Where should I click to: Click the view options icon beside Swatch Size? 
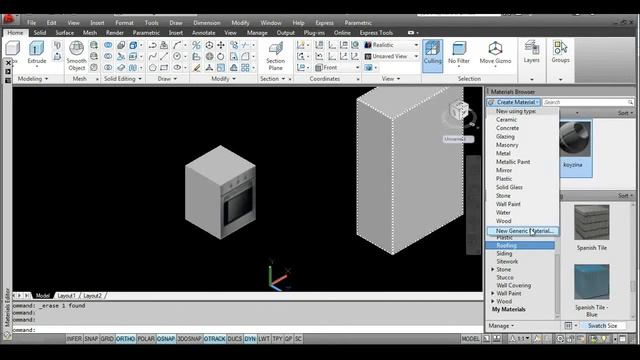tap(568, 325)
